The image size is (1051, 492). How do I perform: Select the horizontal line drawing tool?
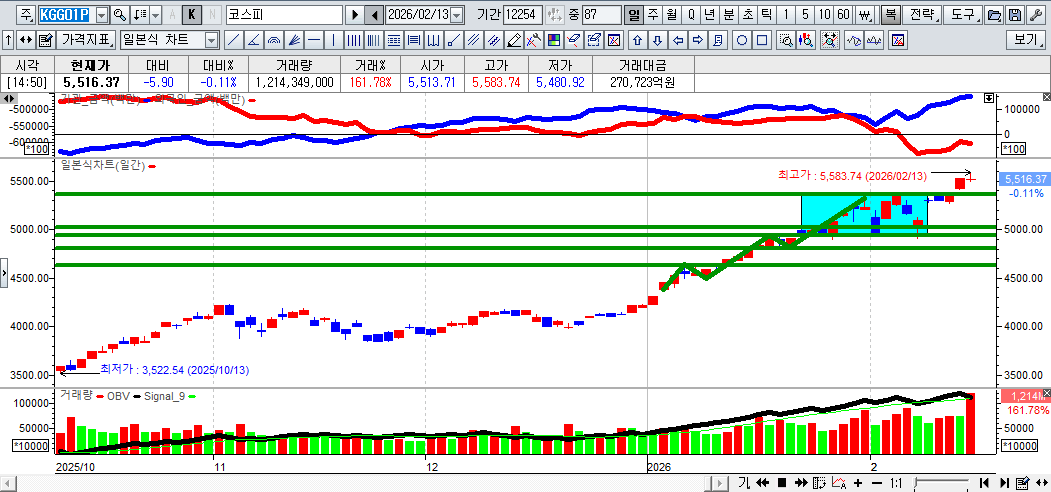pyautogui.click(x=314, y=40)
